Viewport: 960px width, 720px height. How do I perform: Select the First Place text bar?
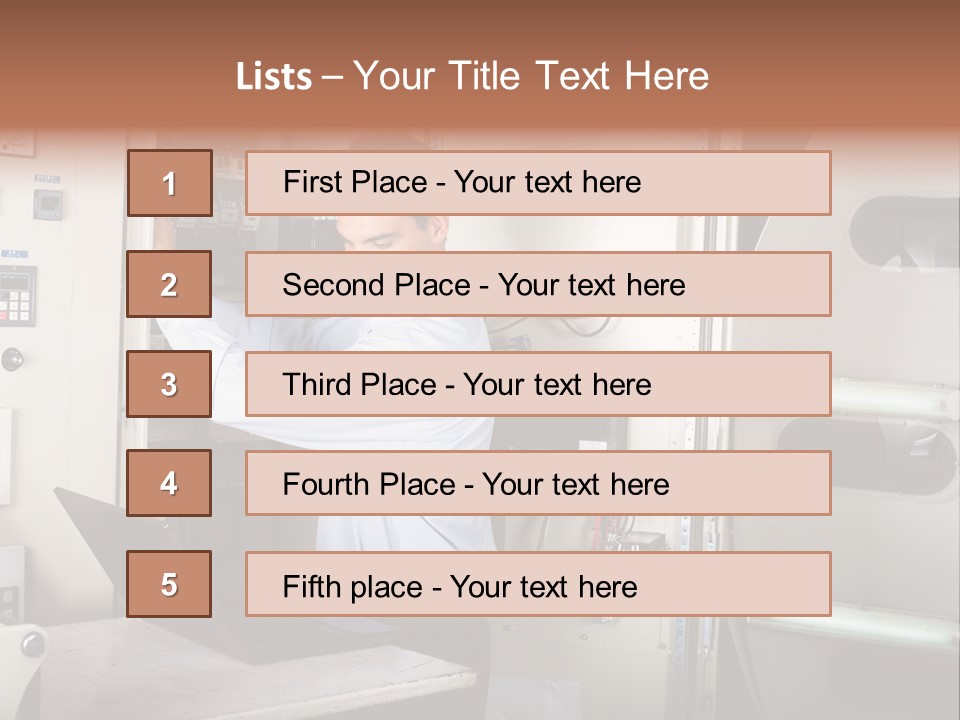click(538, 183)
